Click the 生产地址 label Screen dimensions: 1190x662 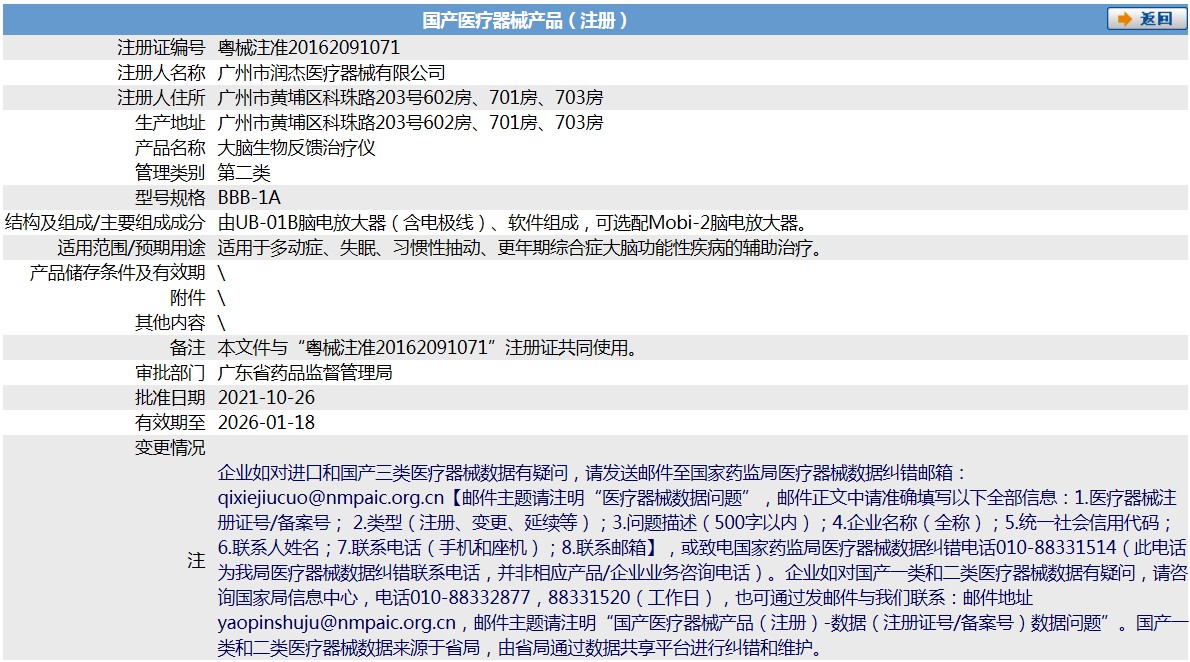click(170, 122)
